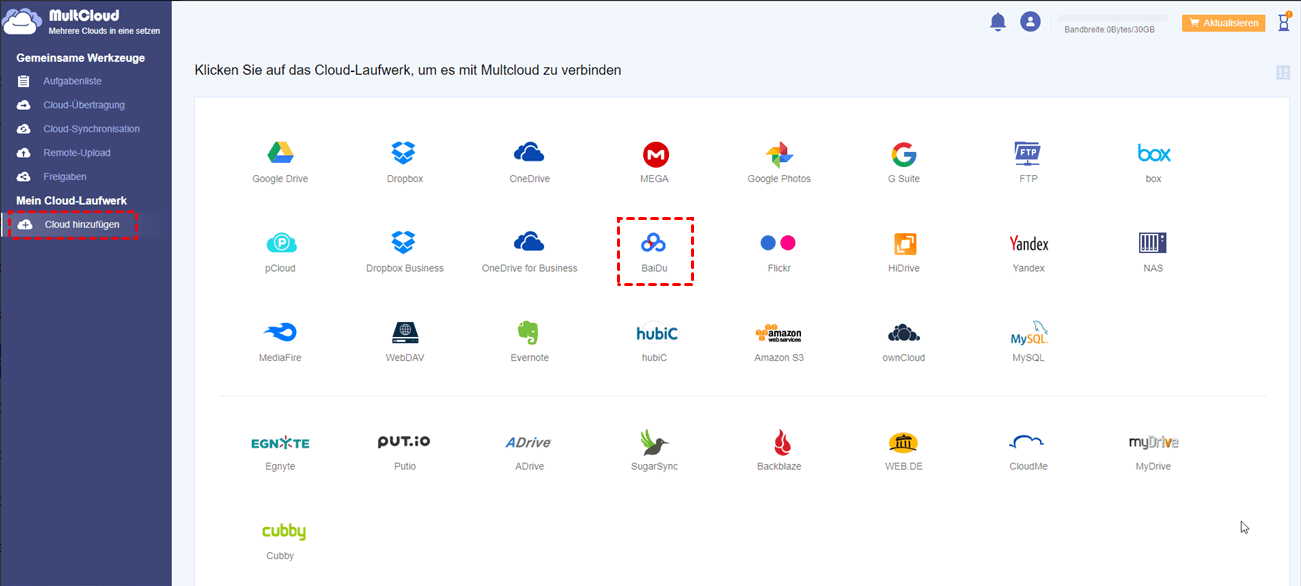Click the hourglass icon in the header

(1284, 22)
